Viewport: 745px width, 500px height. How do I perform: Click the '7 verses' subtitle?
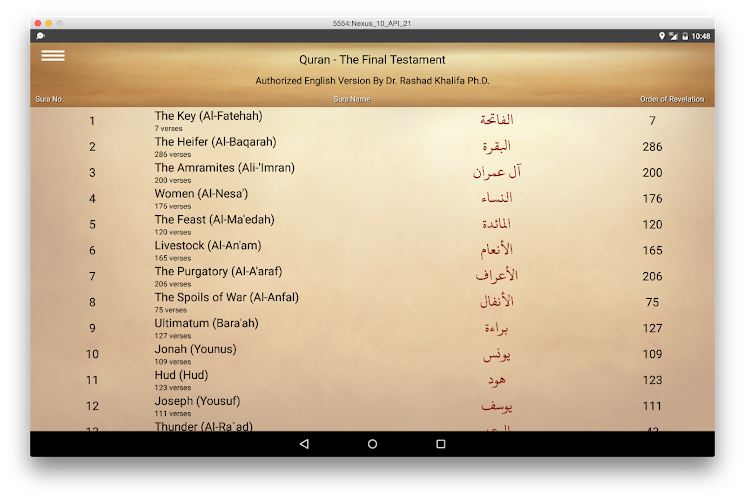tap(168, 128)
